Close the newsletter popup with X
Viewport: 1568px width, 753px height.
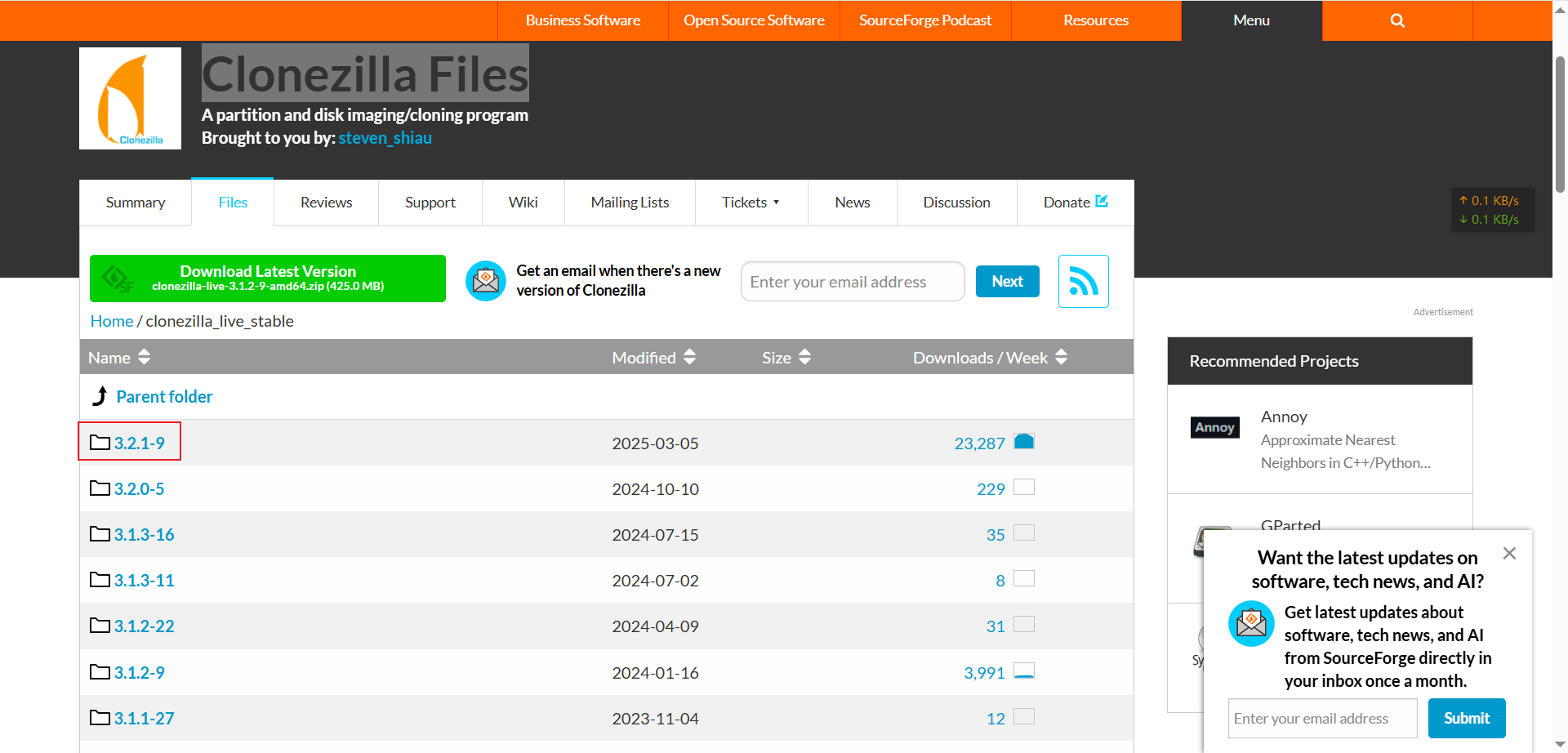pos(1509,554)
